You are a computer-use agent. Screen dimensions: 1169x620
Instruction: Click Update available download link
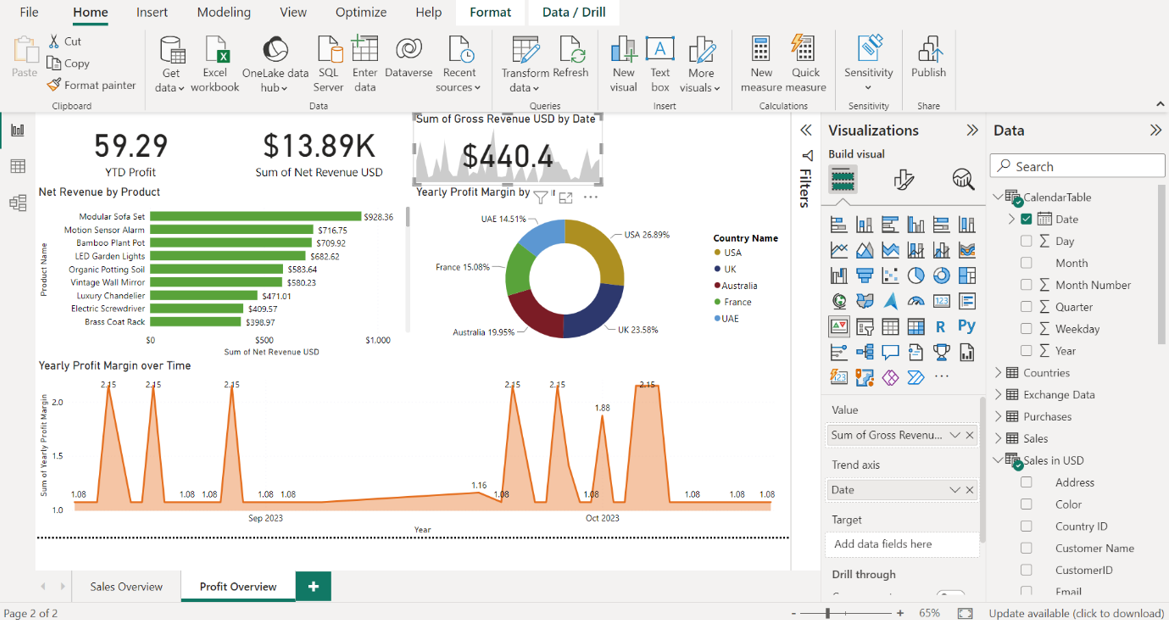(x=1076, y=613)
